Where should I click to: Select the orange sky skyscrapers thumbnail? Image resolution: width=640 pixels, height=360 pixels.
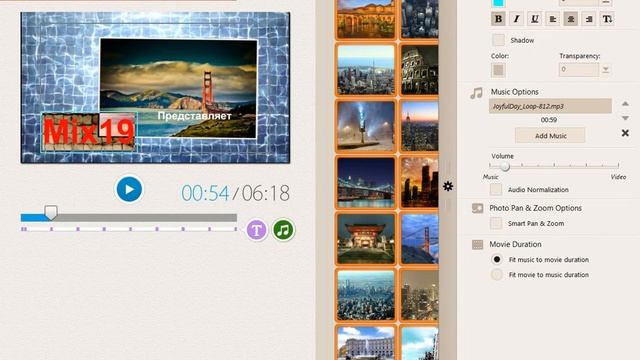pos(420,182)
